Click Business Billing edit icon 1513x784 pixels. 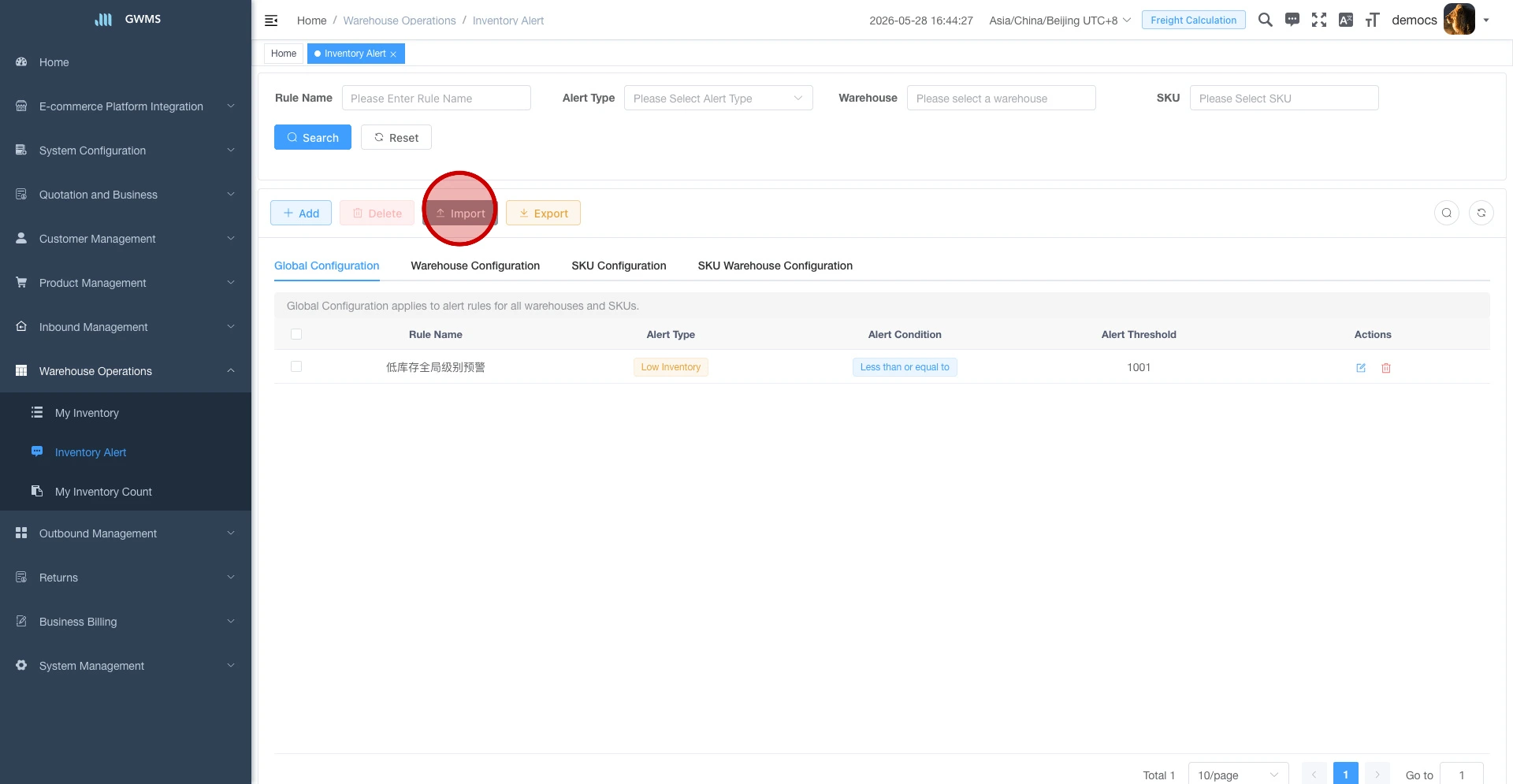[21, 621]
